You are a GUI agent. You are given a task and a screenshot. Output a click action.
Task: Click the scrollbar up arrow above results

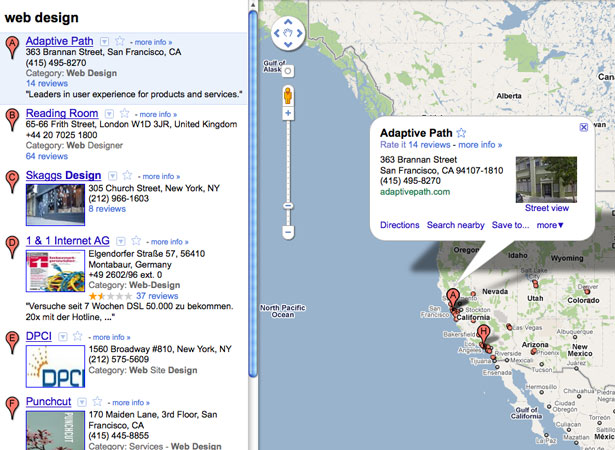(x=253, y=5)
